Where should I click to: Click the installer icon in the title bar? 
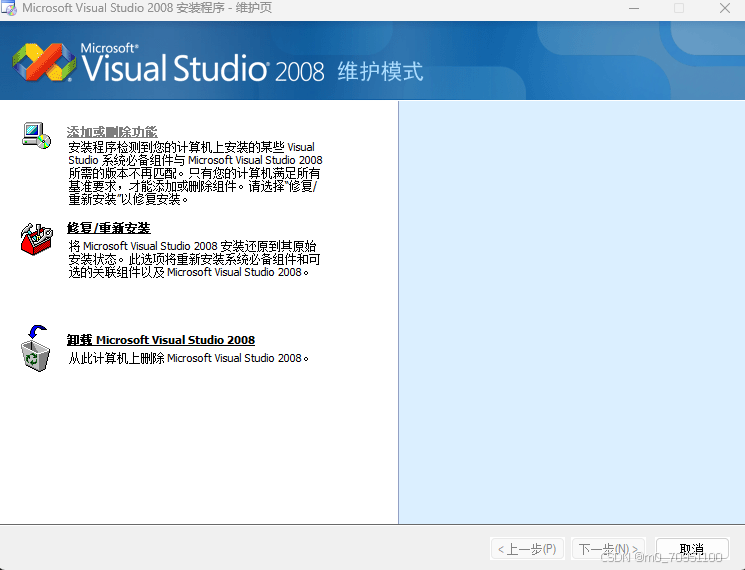click(9, 8)
